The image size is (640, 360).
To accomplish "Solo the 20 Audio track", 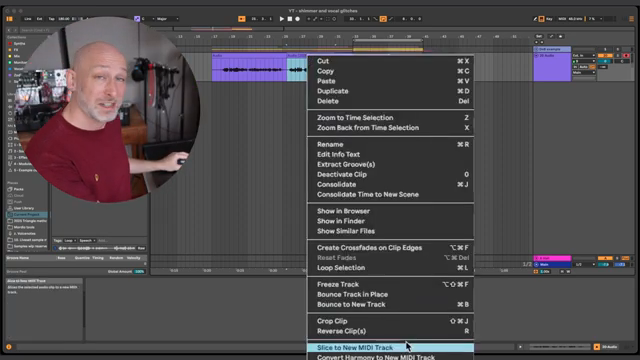I will click(618, 56).
